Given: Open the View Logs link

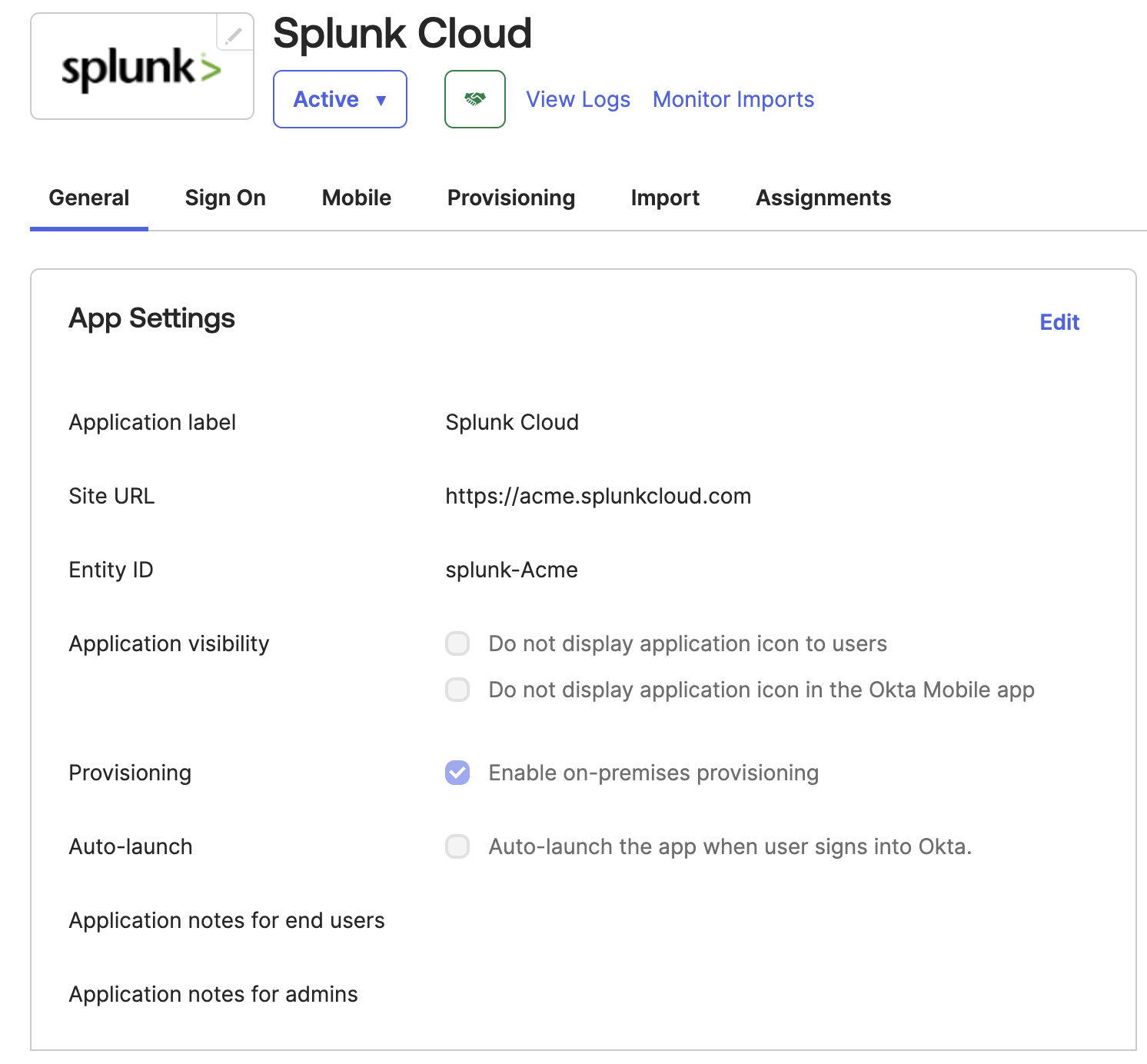Looking at the screenshot, I should [578, 99].
